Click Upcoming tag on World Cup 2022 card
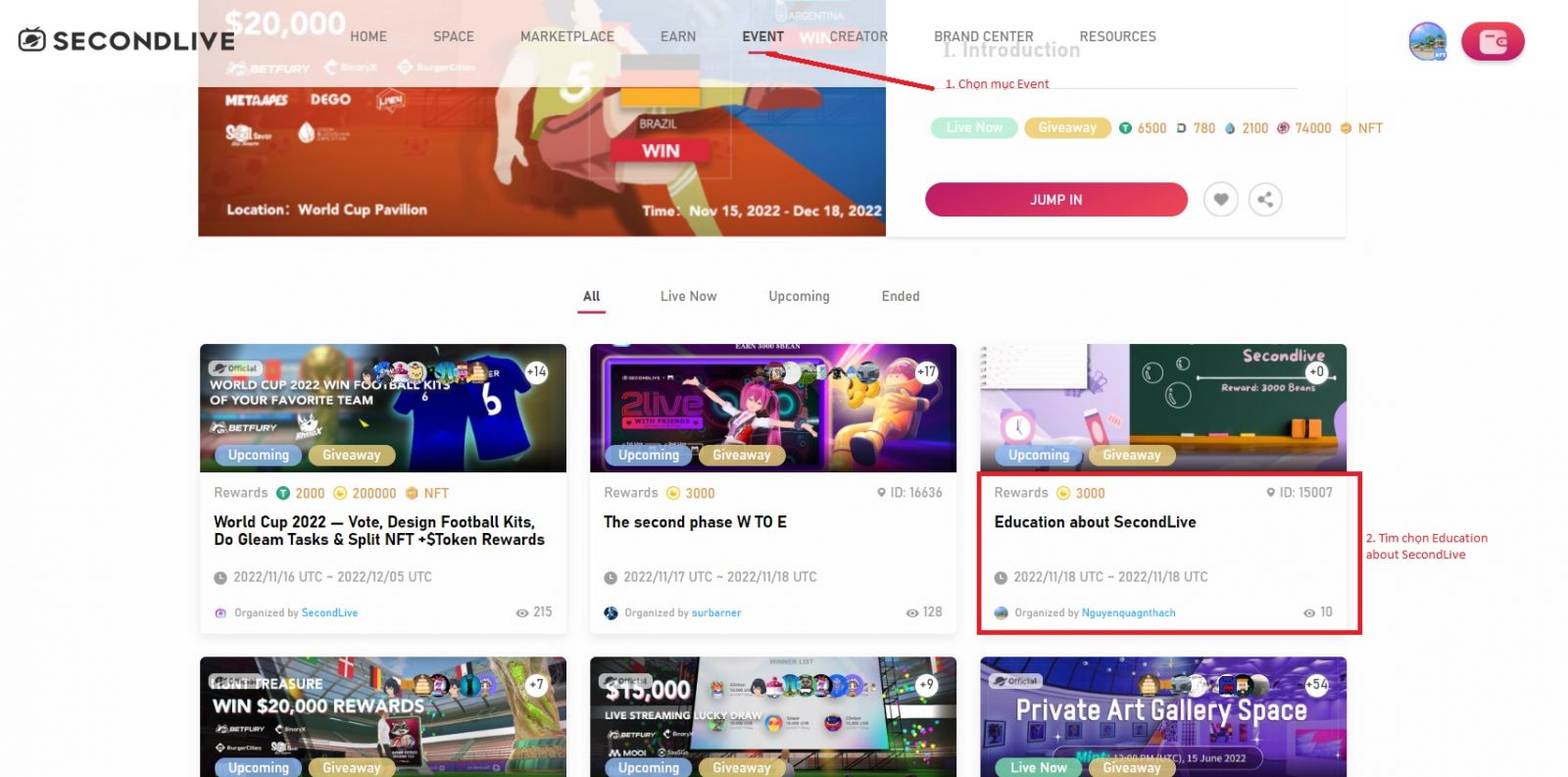1568x777 pixels. click(259, 455)
